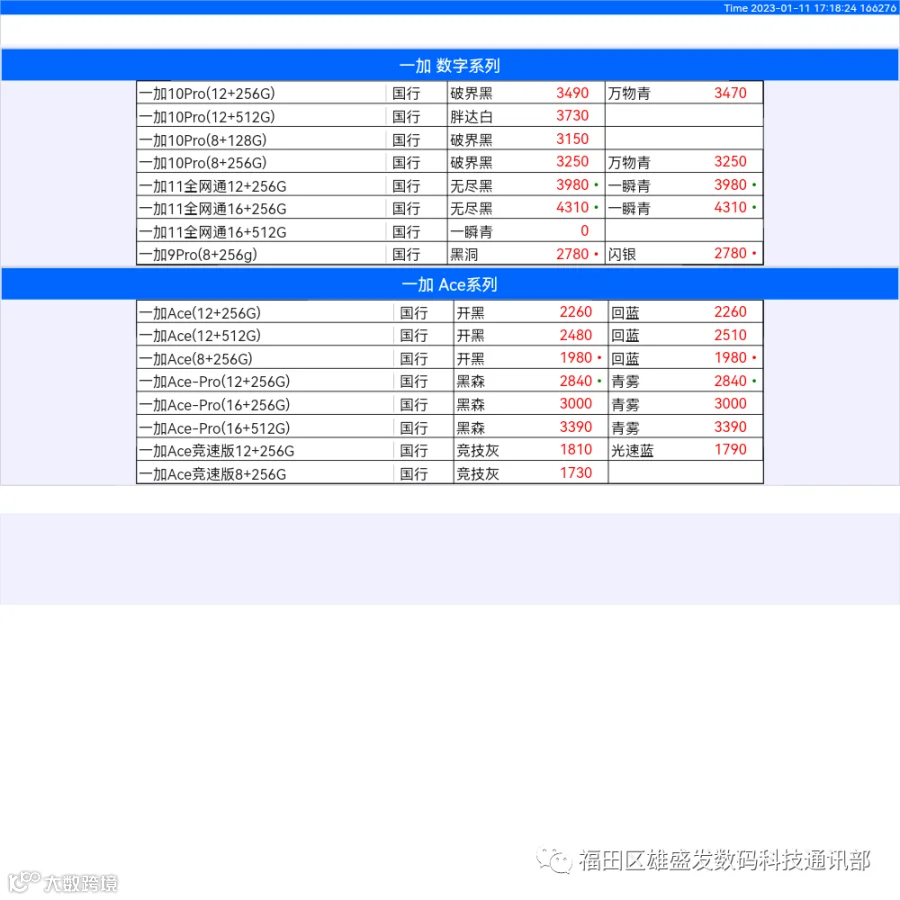Screen dimensions: 900x900
Task: Click model name '一加Ace(12+512G)'
Action: click(x=200, y=335)
